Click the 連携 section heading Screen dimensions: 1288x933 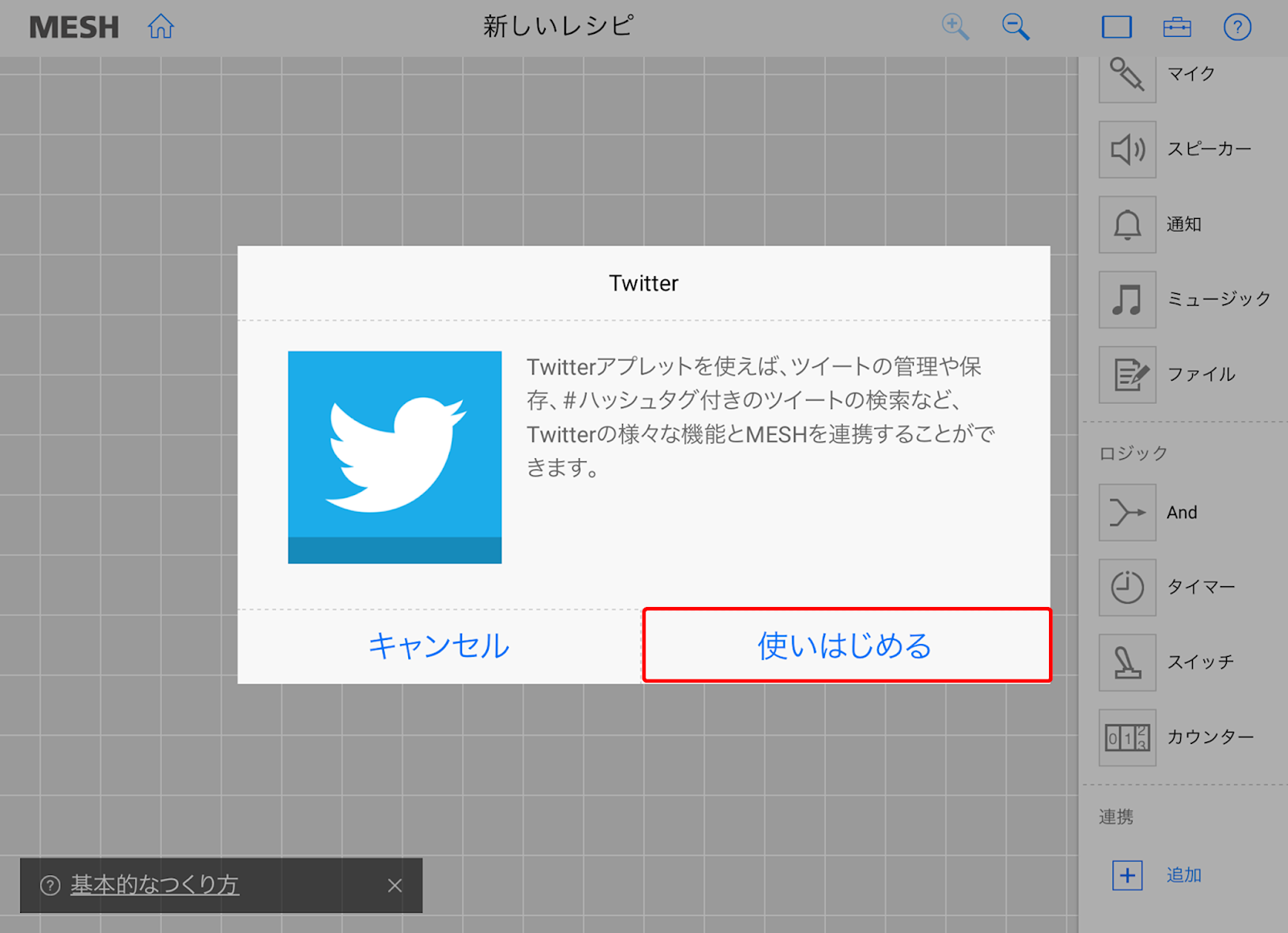pos(1117,817)
